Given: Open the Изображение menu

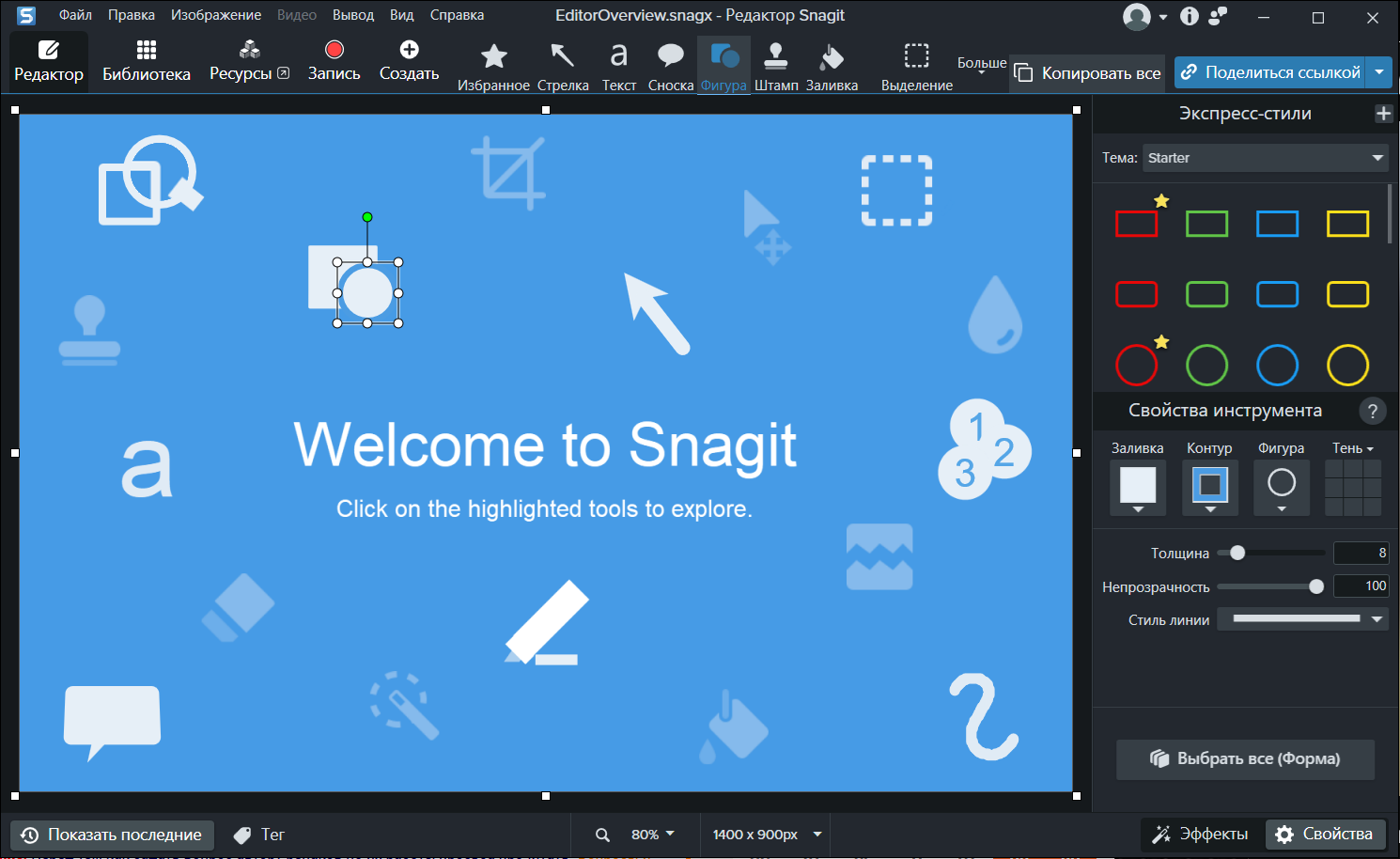Looking at the screenshot, I should [x=216, y=15].
